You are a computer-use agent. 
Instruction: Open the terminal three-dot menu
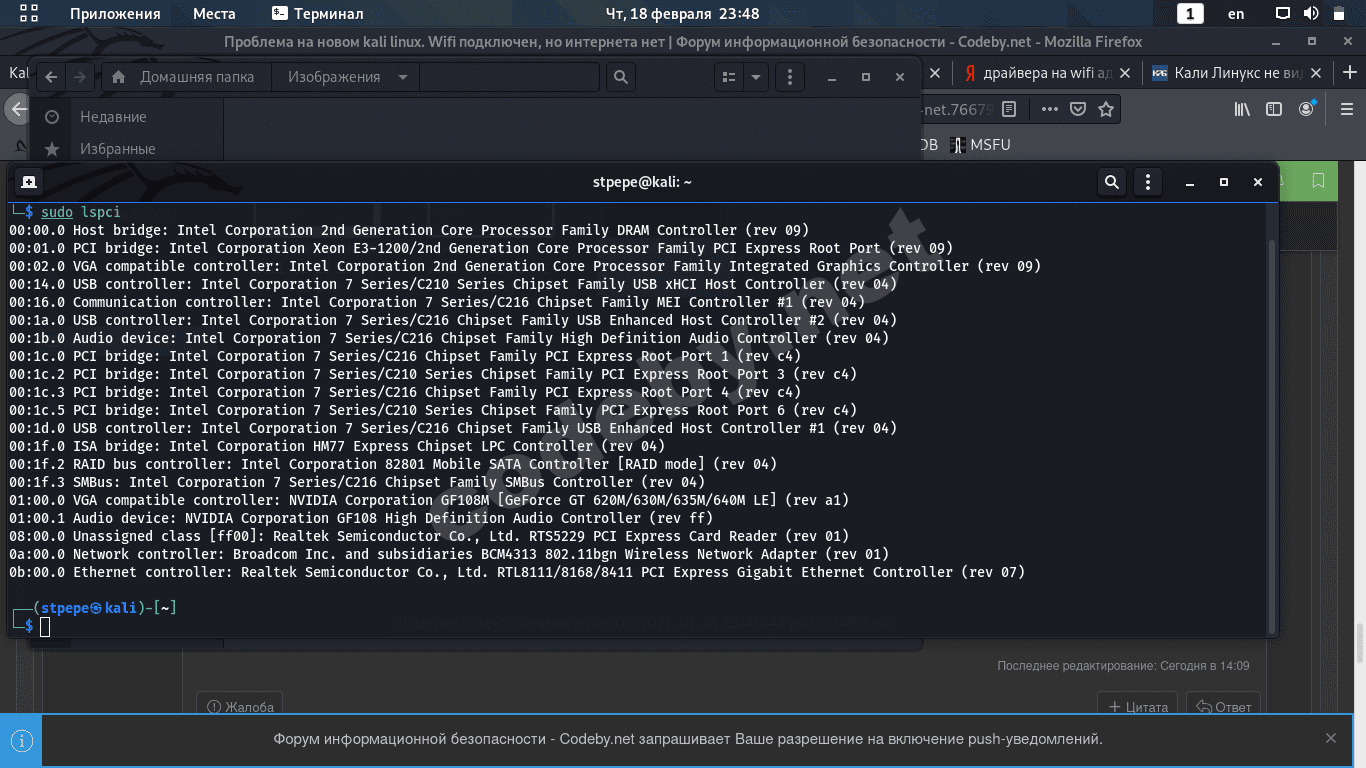(x=1148, y=182)
